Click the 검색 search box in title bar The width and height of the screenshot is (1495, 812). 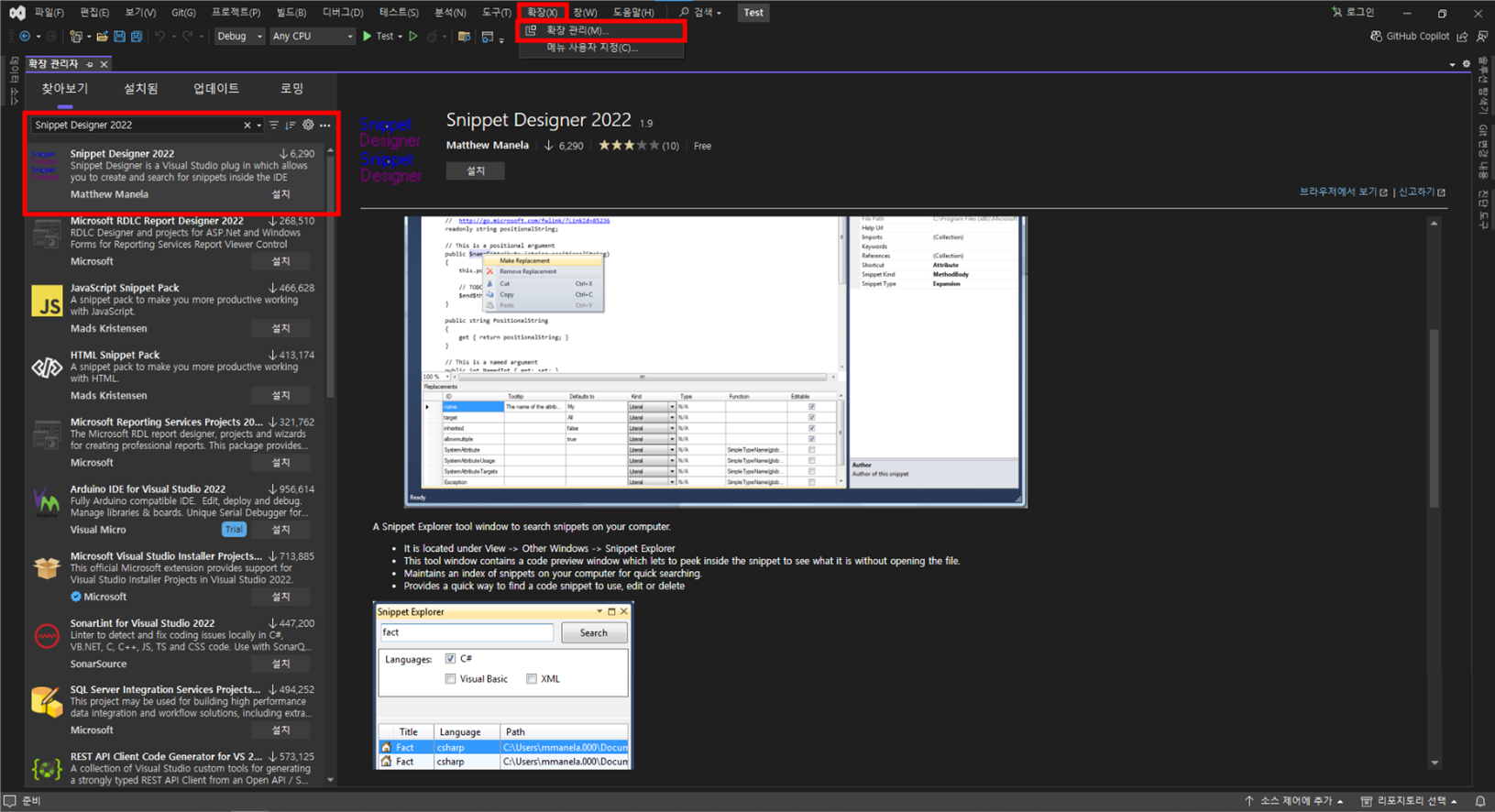point(700,13)
